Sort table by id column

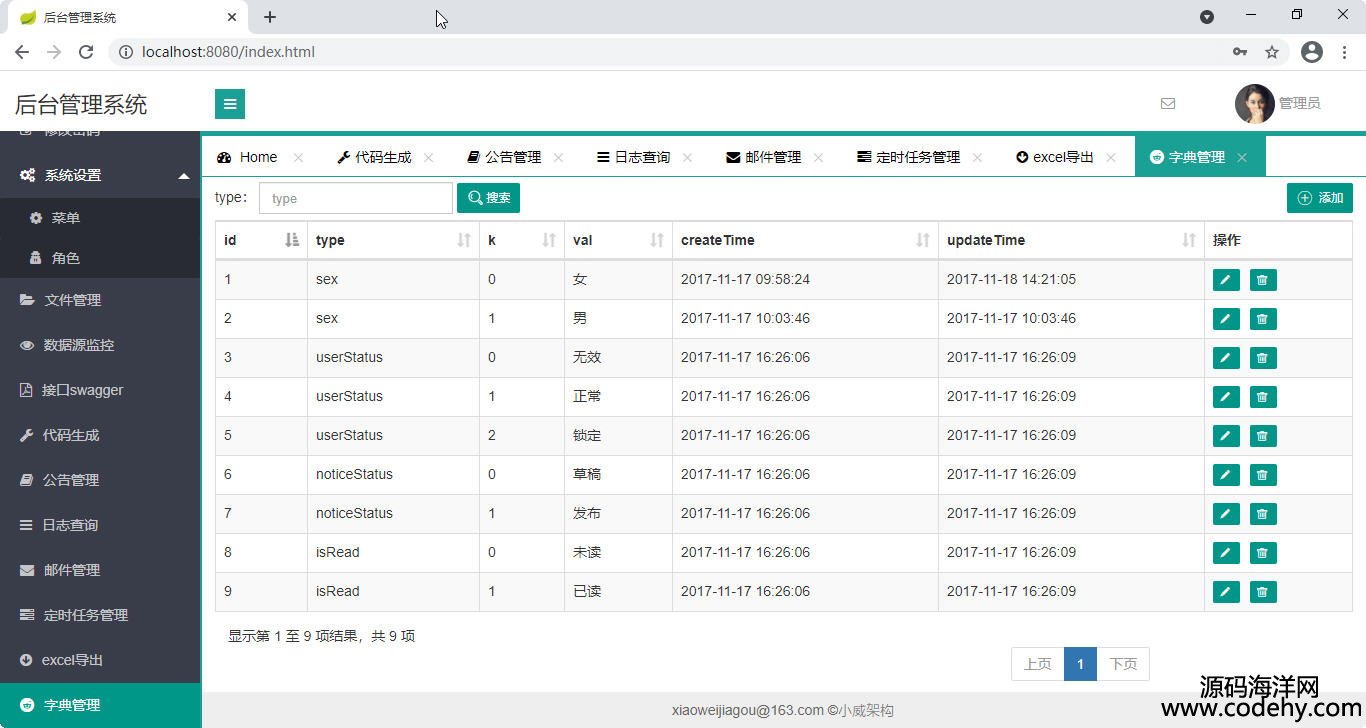(261, 240)
